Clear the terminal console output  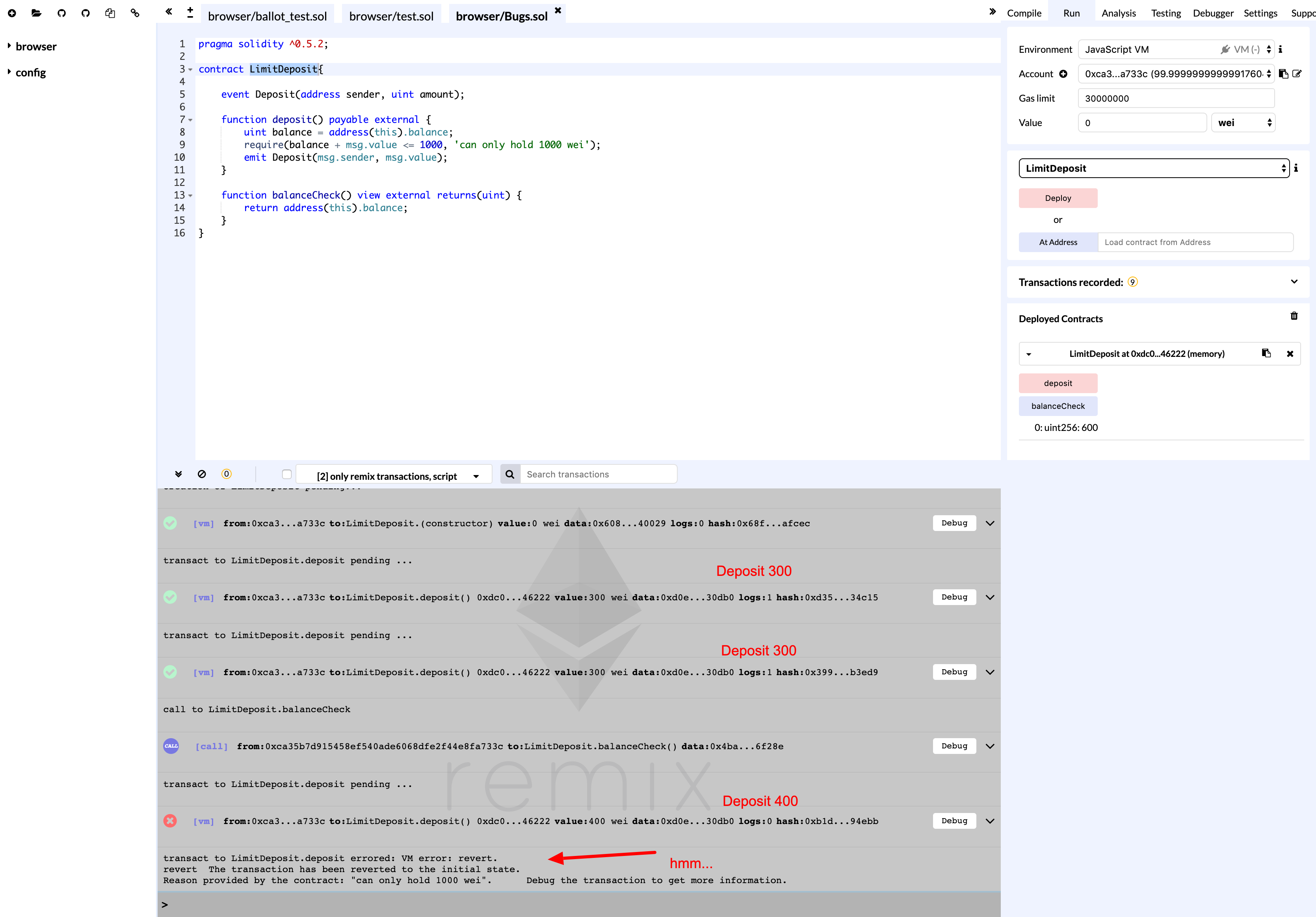click(x=202, y=474)
